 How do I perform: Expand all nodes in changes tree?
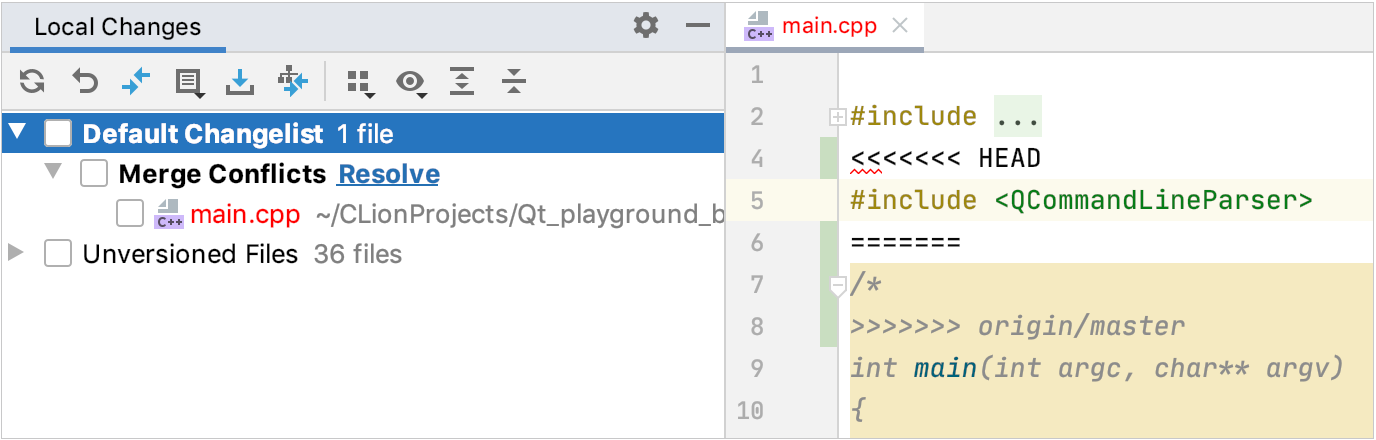click(x=461, y=82)
